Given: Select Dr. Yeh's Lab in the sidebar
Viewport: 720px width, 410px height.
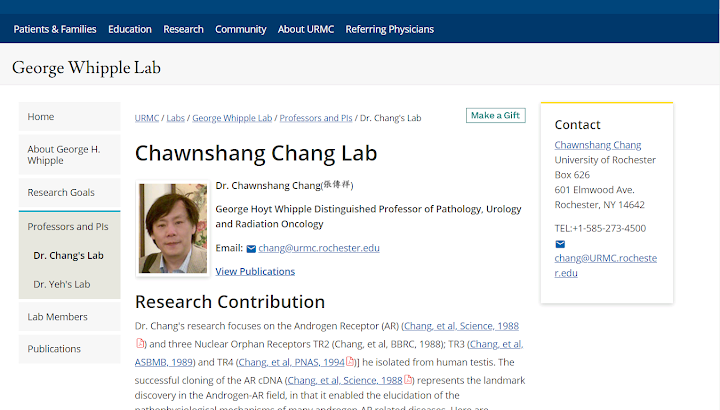Looking at the screenshot, I should (x=62, y=284).
